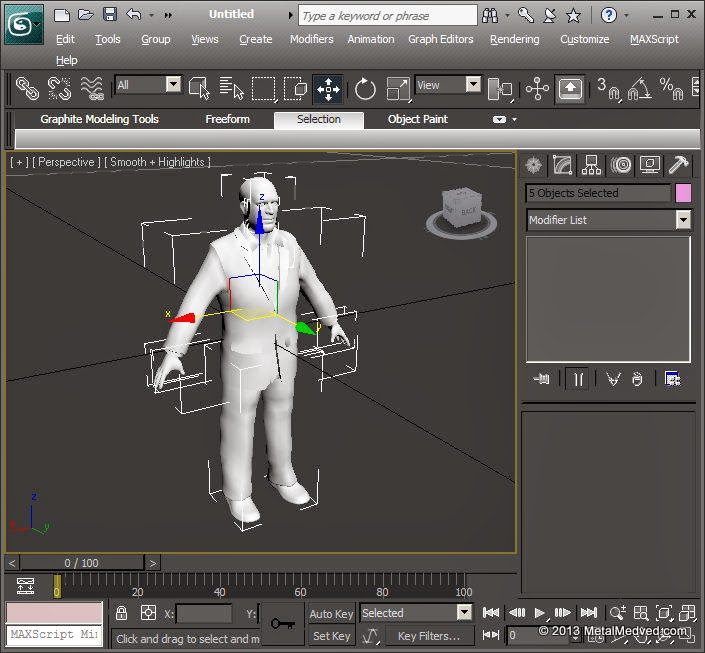Activate the Select and Rotate tool

point(365,89)
